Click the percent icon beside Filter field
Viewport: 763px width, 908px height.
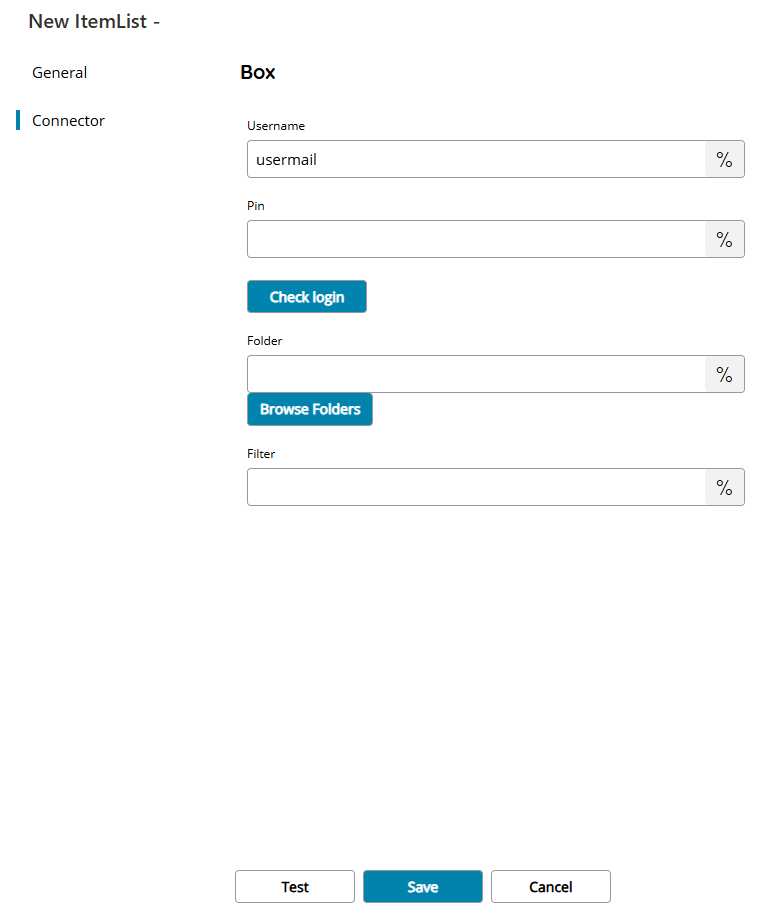coord(724,487)
